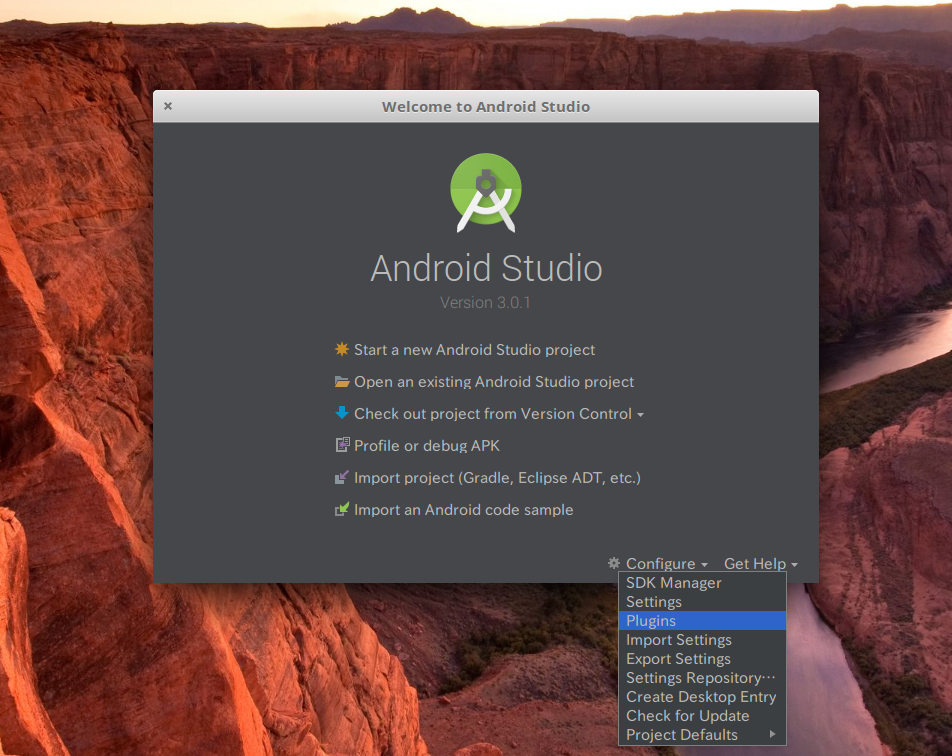Screen dimensions: 952x756
Task: Click the Version 3.0.1 text
Action: [485, 302]
